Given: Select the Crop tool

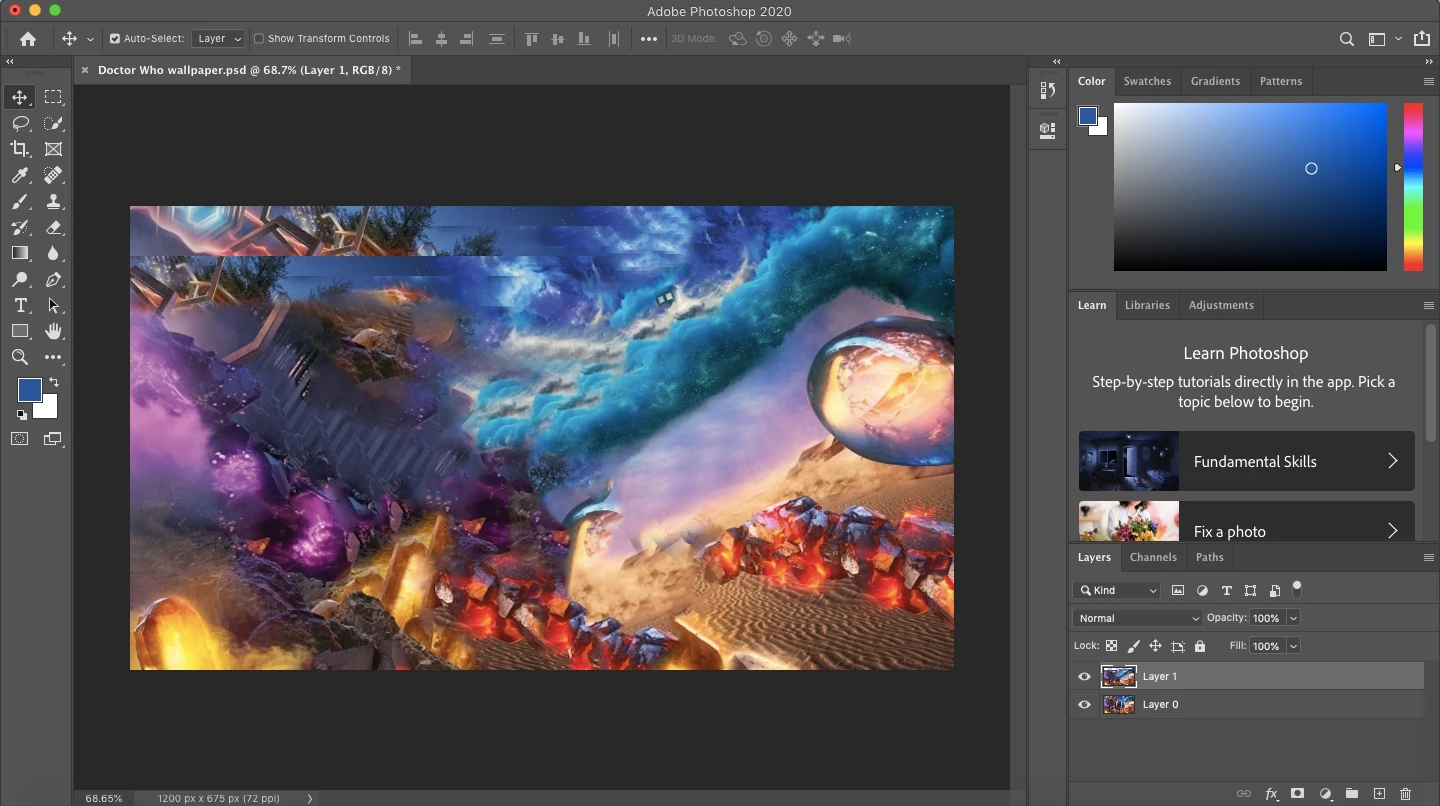Looking at the screenshot, I should coord(20,149).
